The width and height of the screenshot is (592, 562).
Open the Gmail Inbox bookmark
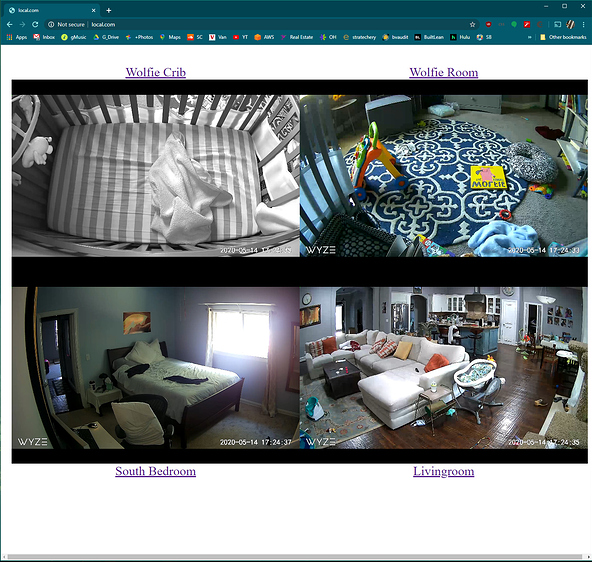pyautogui.click(x=44, y=37)
